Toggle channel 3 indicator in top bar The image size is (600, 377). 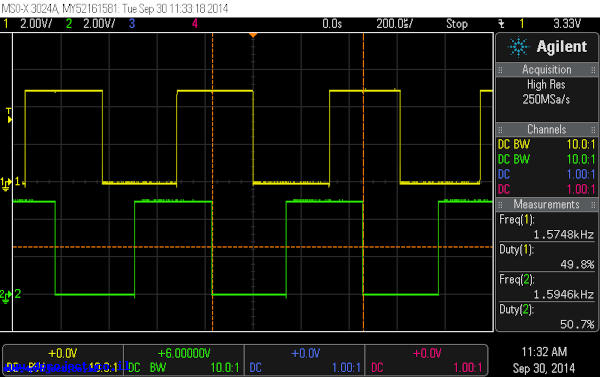coord(132,24)
